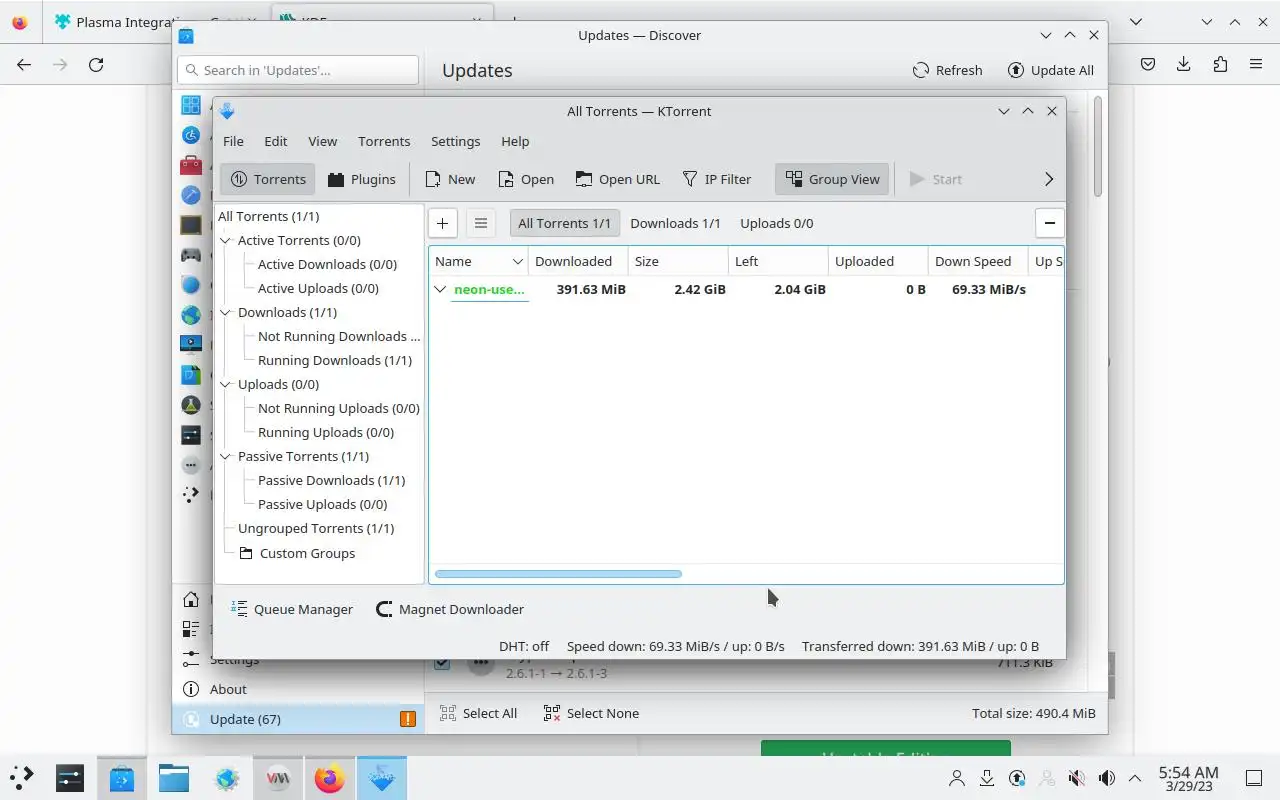This screenshot has width=1280, height=800.
Task: Open the Plugins activity
Action: point(361,179)
